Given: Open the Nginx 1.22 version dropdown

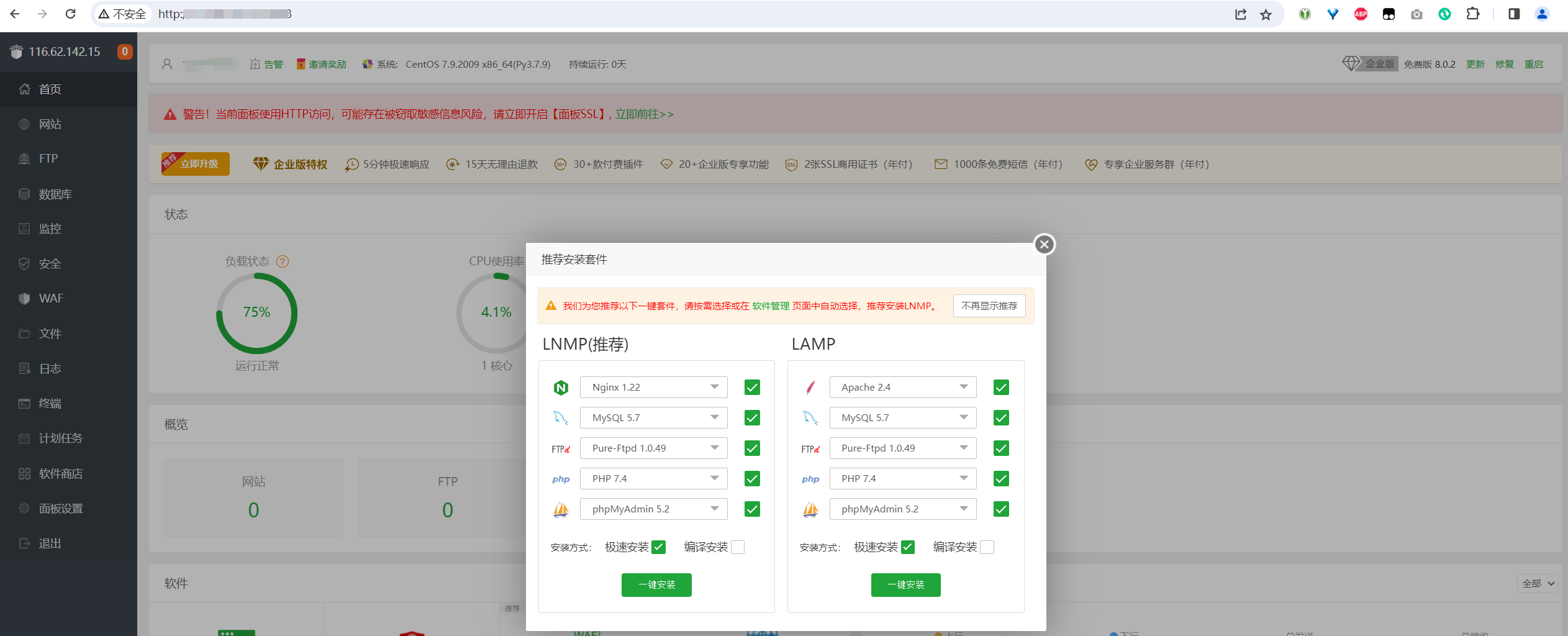Looking at the screenshot, I should (x=653, y=388).
